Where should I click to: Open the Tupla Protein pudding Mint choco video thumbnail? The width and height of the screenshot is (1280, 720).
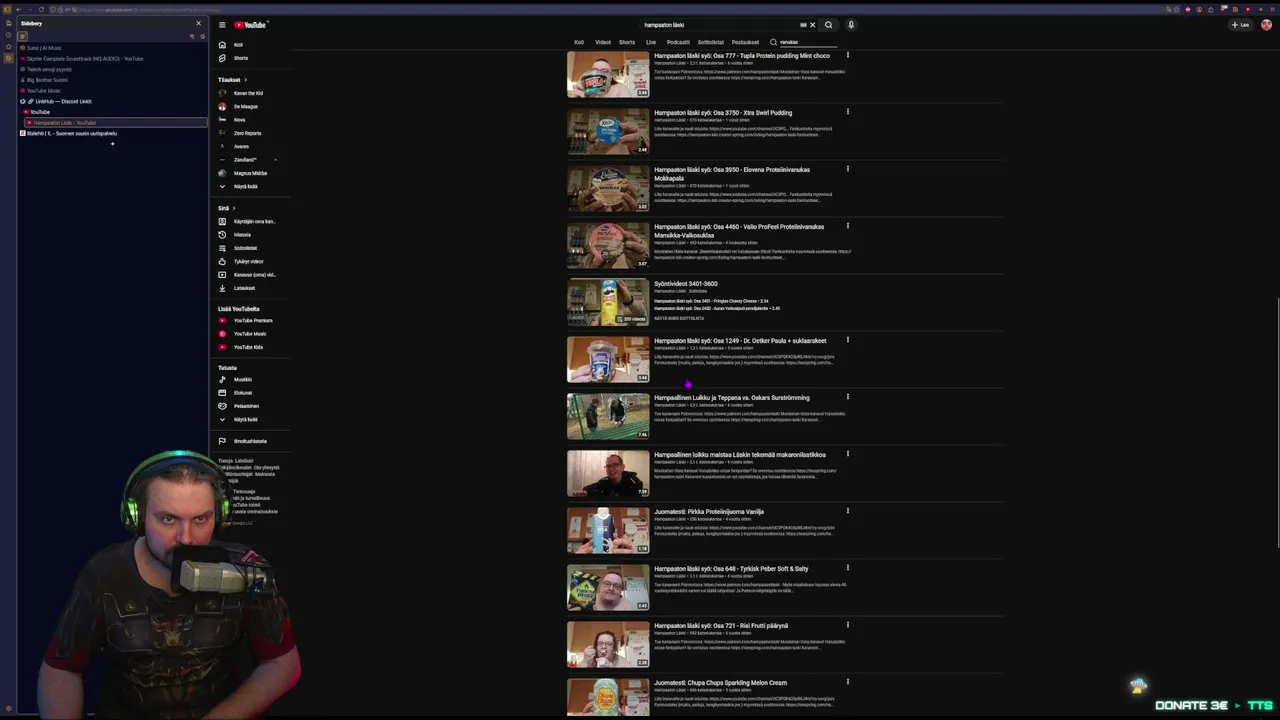pos(608,75)
